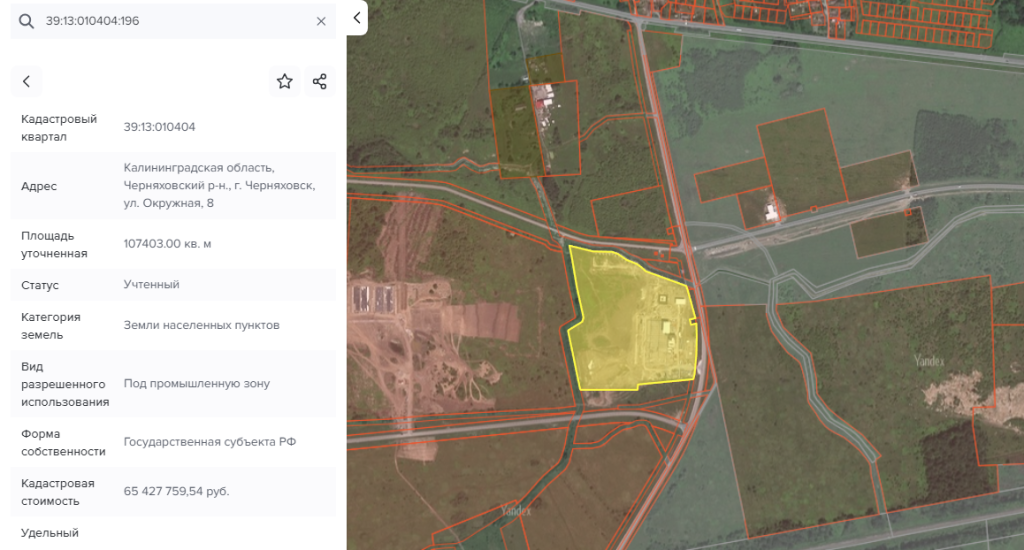Add parcel to favorites with star icon

pos(284,82)
